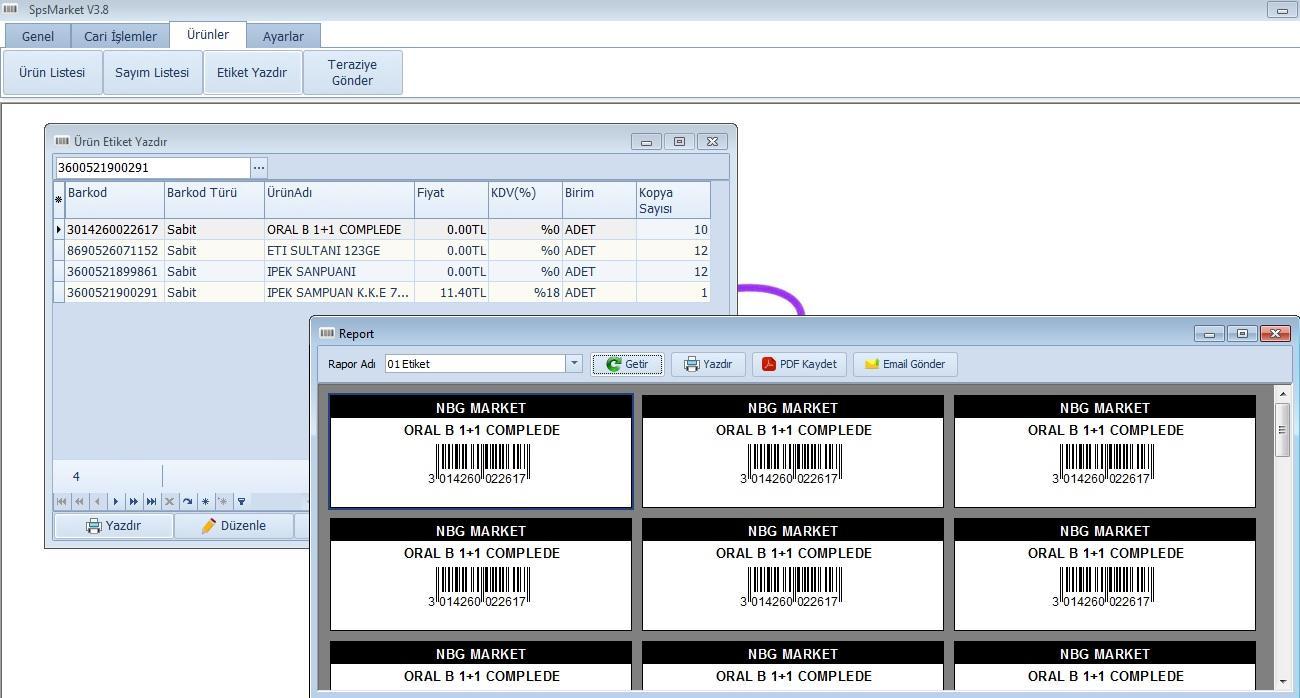This screenshot has height=698, width=1300.
Task: Close the Report window
Action: [1275, 334]
